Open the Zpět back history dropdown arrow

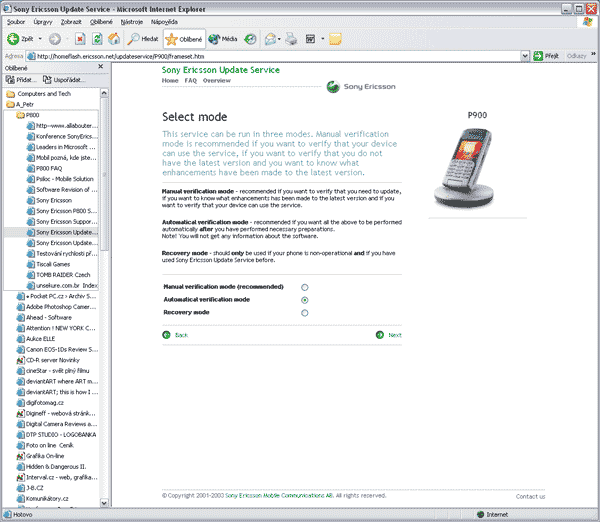coord(40,39)
